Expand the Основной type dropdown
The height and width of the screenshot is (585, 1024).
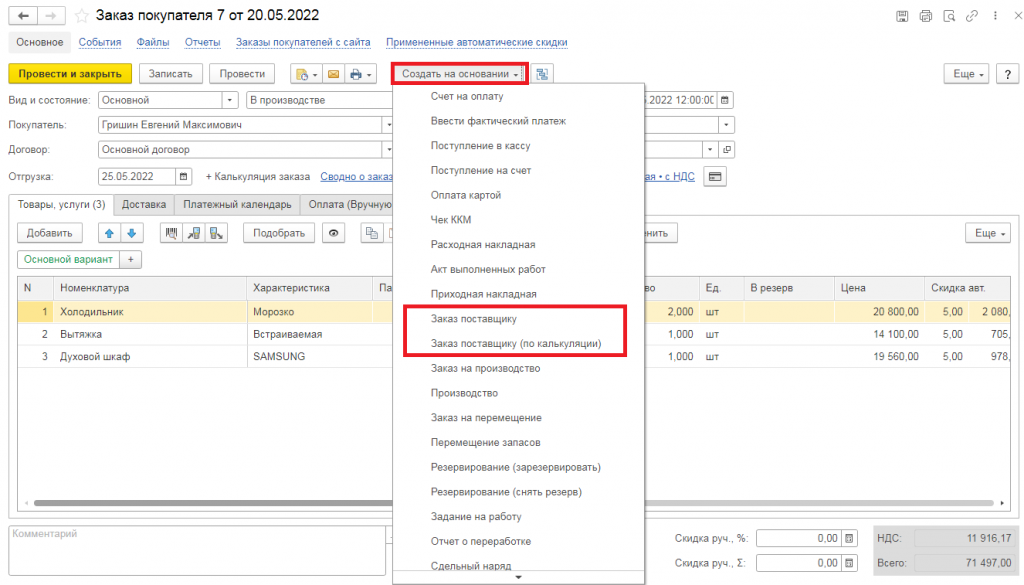[x=229, y=100]
